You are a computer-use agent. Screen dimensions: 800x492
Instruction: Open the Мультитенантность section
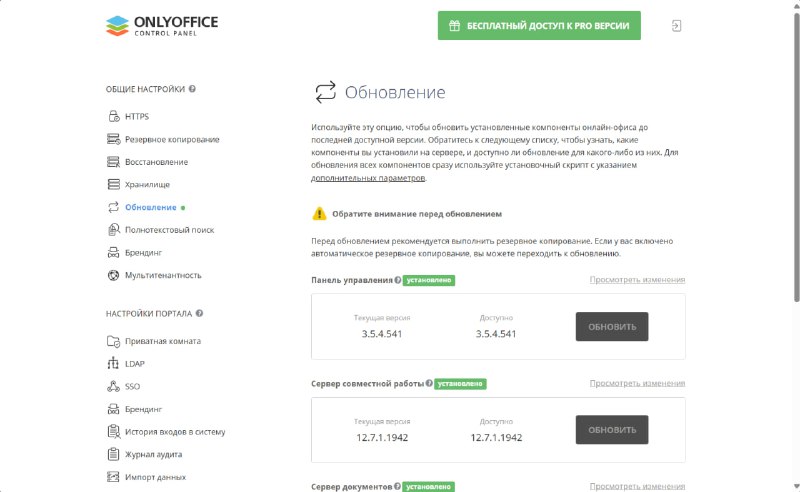(x=163, y=275)
